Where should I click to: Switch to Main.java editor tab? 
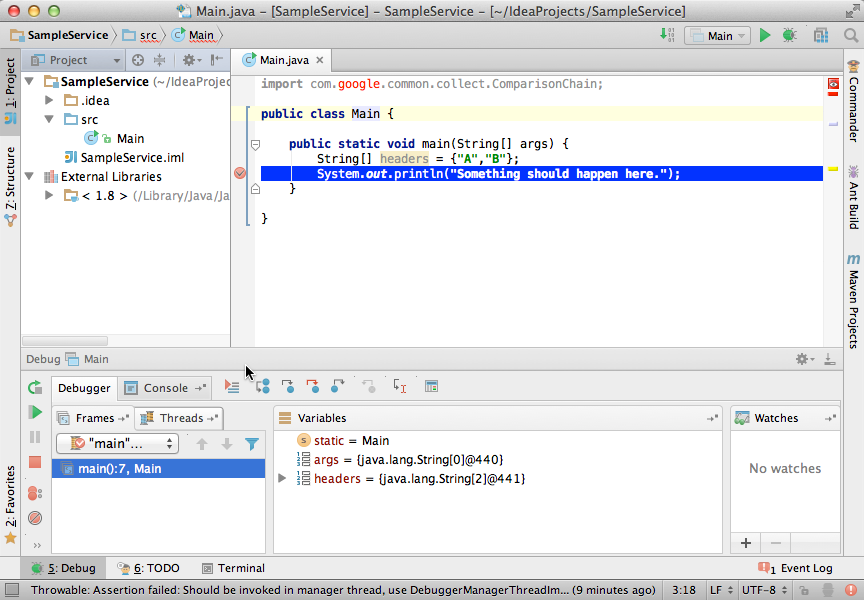click(x=284, y=60)
